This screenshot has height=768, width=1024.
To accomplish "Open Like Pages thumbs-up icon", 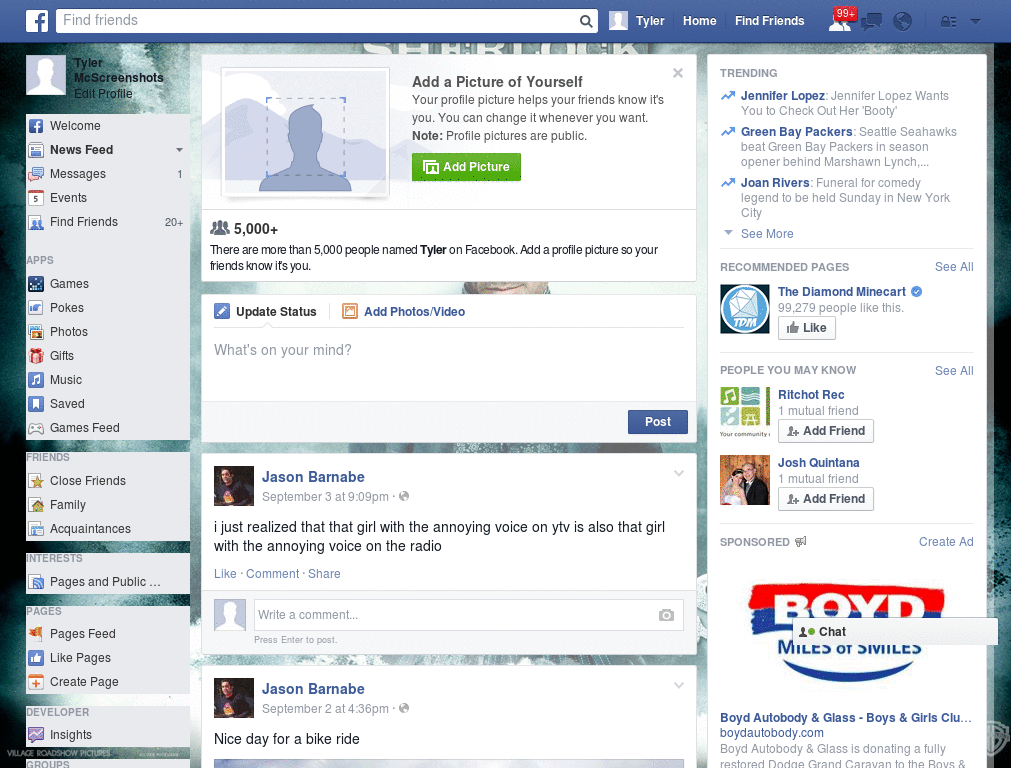I will coord(36,658).
